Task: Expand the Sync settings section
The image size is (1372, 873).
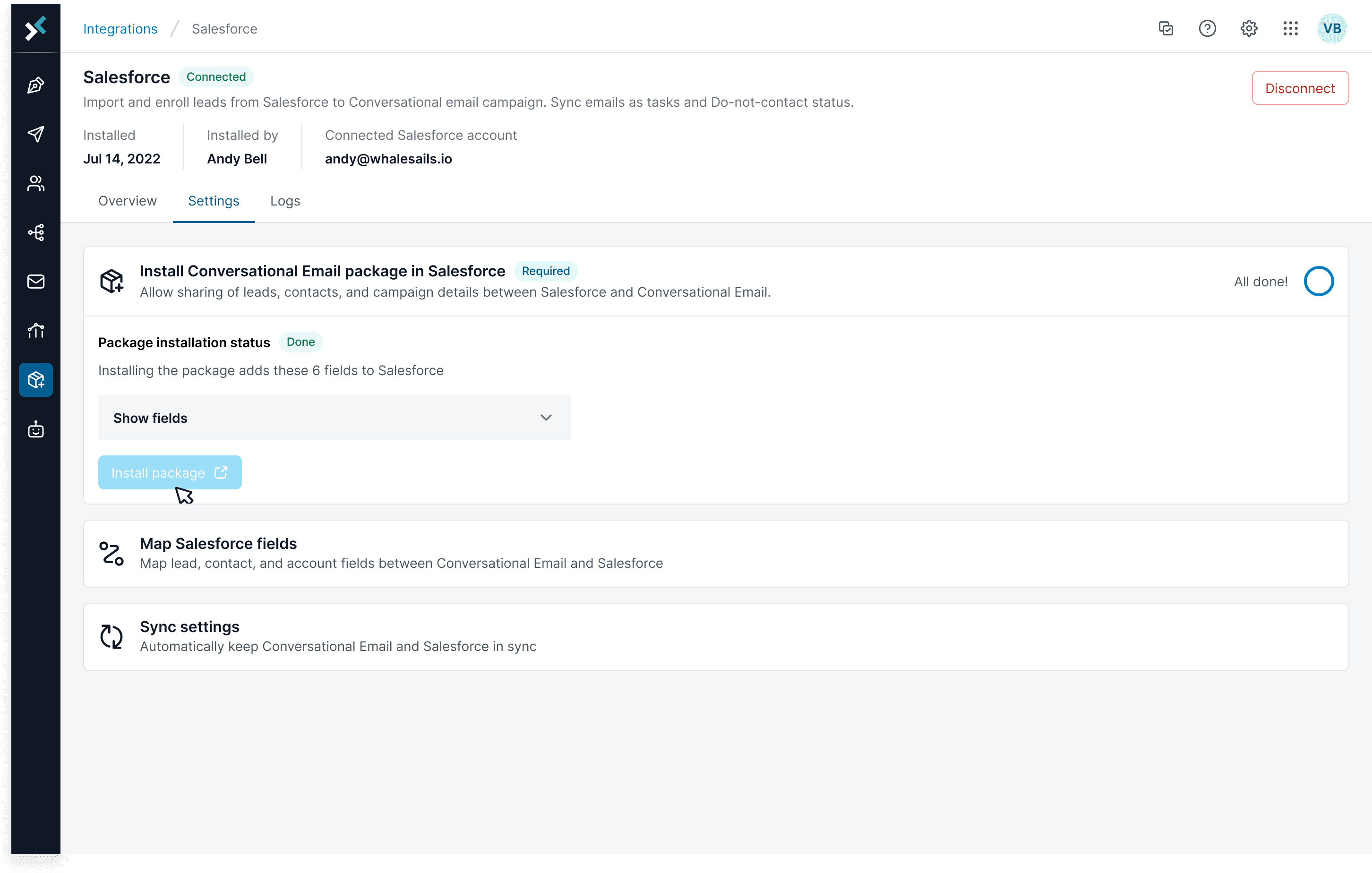Action: click(x=716, y=636)
